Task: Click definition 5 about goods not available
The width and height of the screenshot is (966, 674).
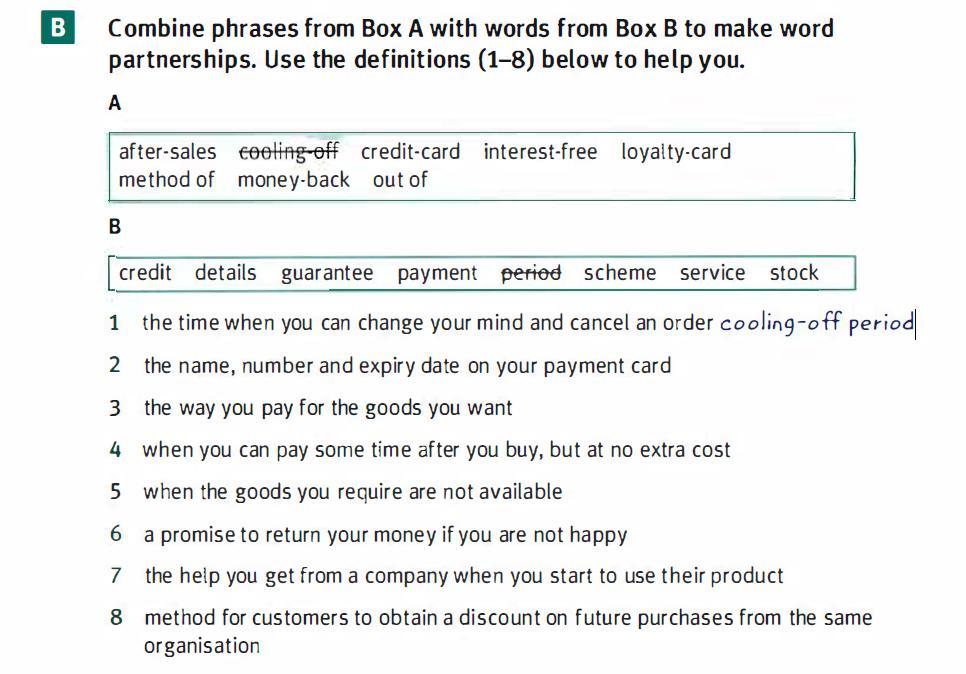Action: point(352,492)
